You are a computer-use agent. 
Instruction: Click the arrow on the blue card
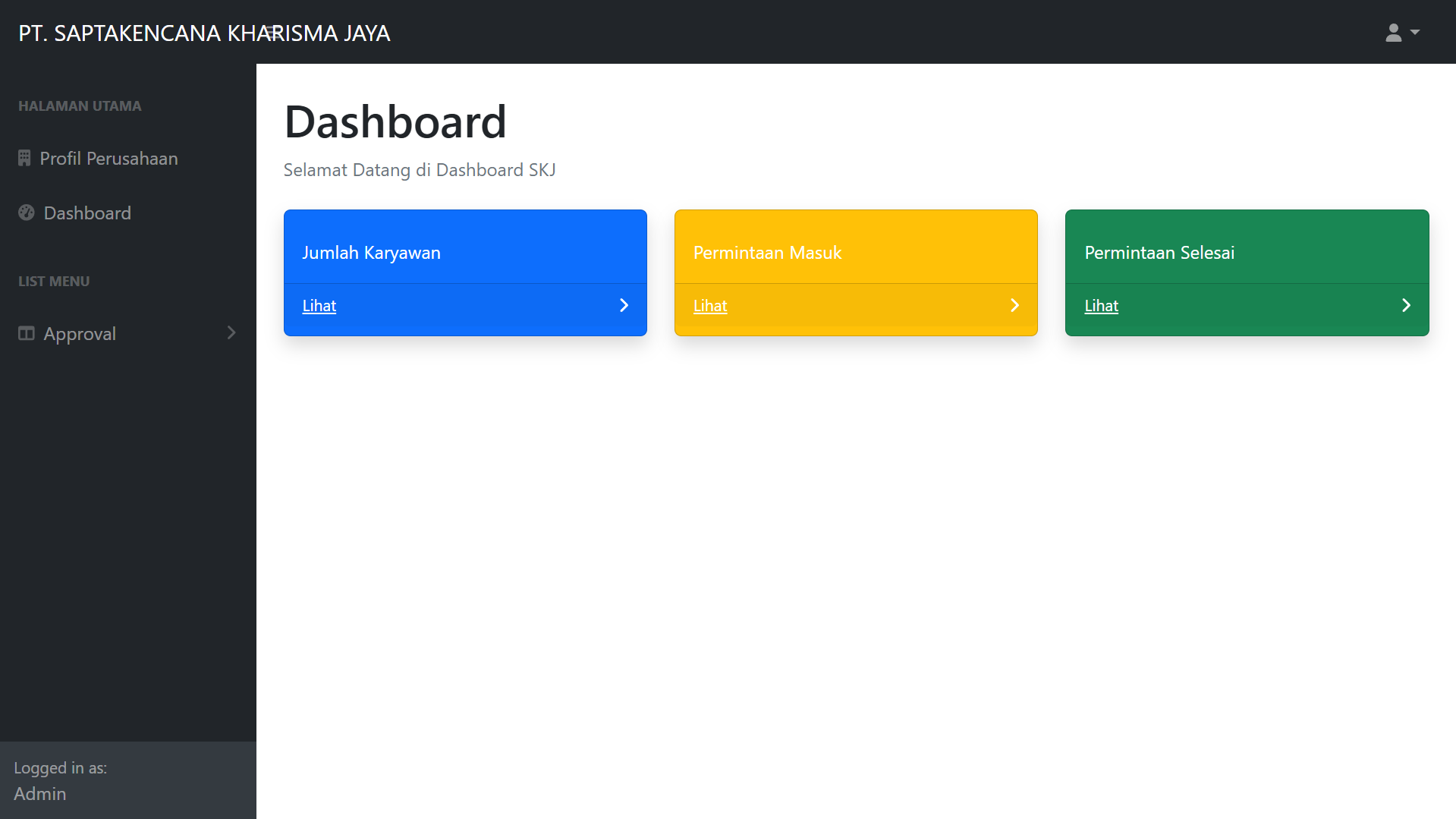(624, 305)
